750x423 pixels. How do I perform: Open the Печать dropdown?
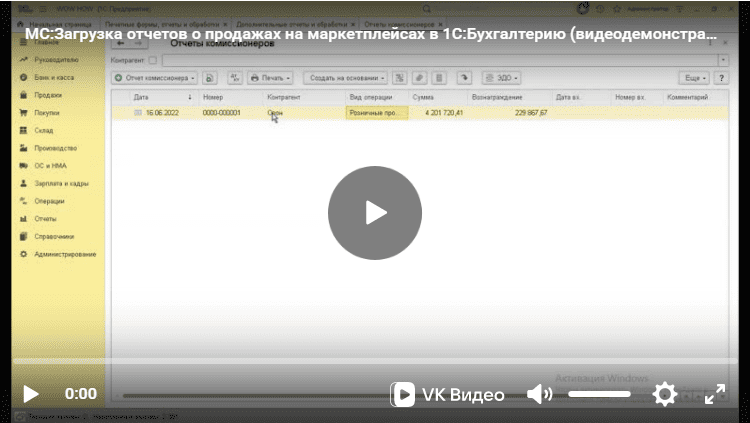270,78
